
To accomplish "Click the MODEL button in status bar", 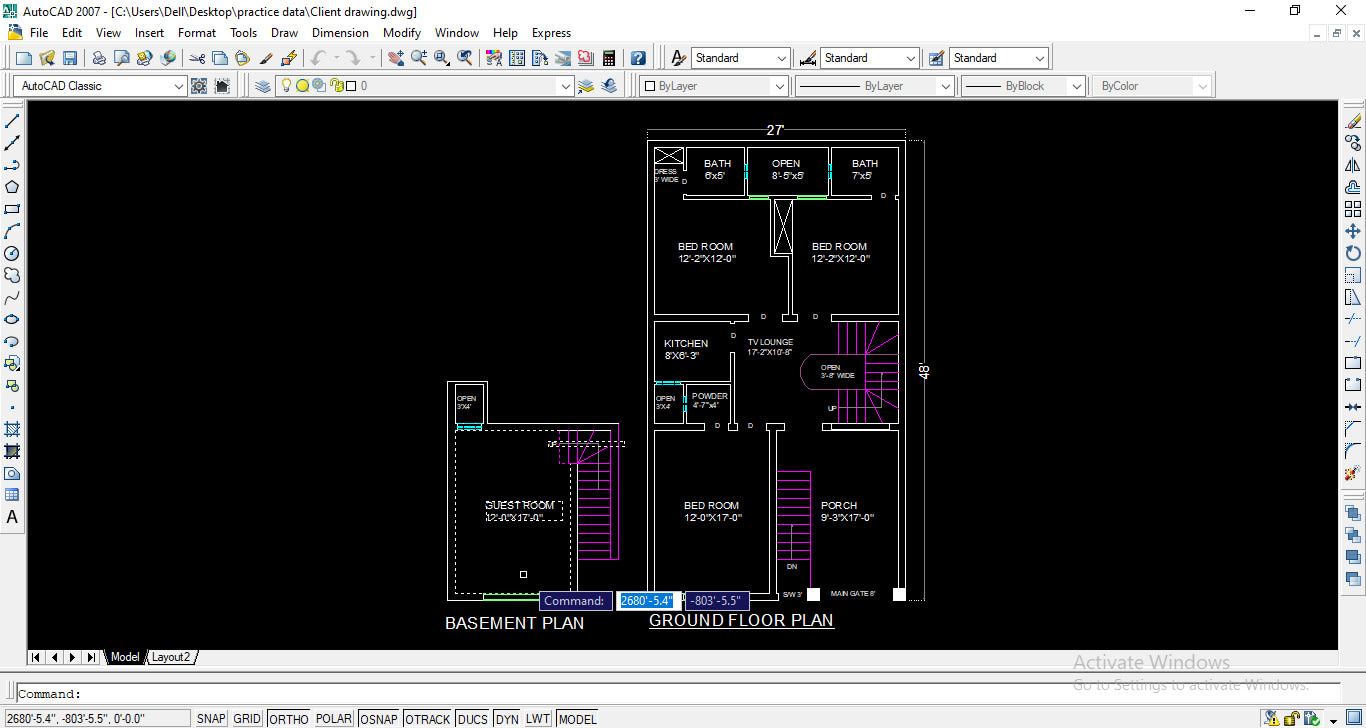I will click(577, 718).
